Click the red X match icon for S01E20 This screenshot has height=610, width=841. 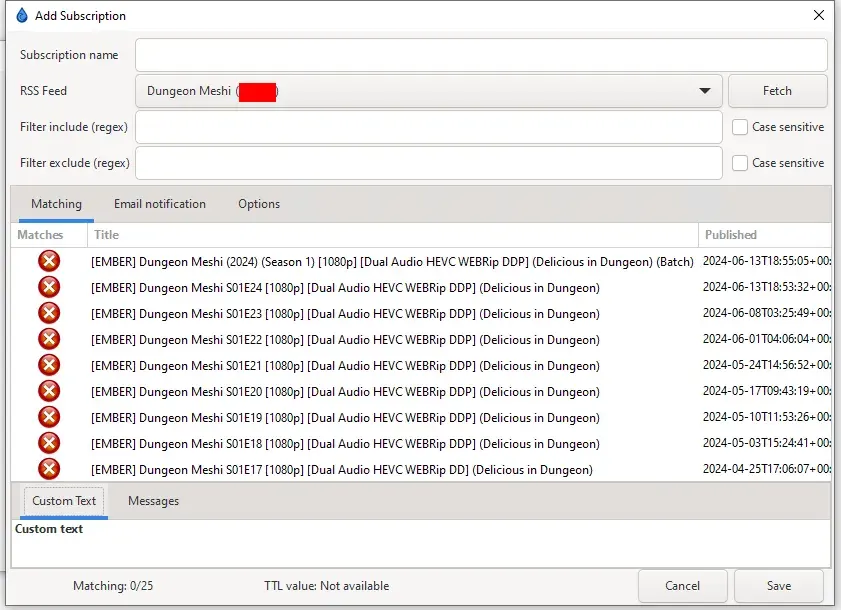[49, 391]
